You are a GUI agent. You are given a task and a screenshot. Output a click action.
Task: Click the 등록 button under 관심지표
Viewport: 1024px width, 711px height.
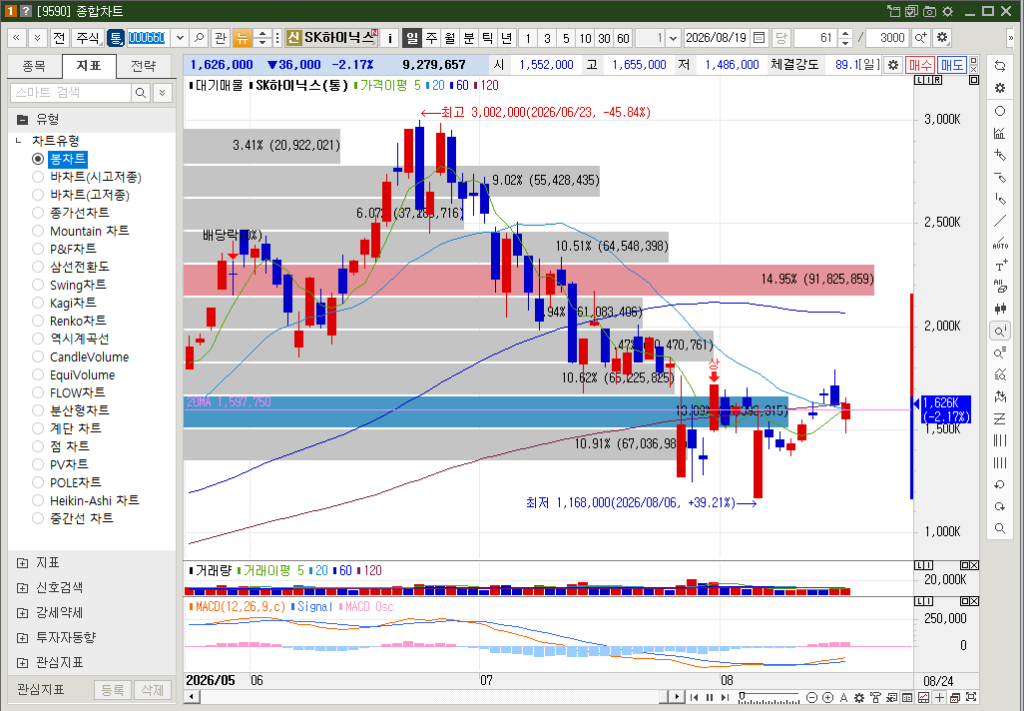(x=113, y=690)
